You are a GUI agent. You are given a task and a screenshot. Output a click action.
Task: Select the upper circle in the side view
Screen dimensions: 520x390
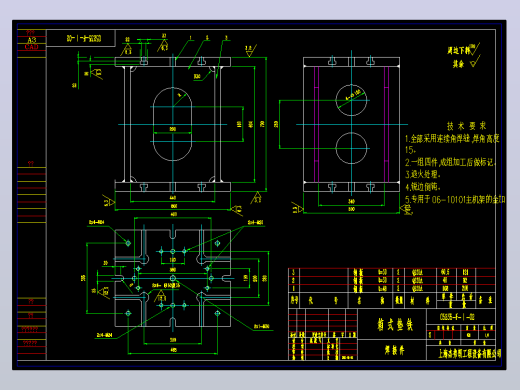351,100
